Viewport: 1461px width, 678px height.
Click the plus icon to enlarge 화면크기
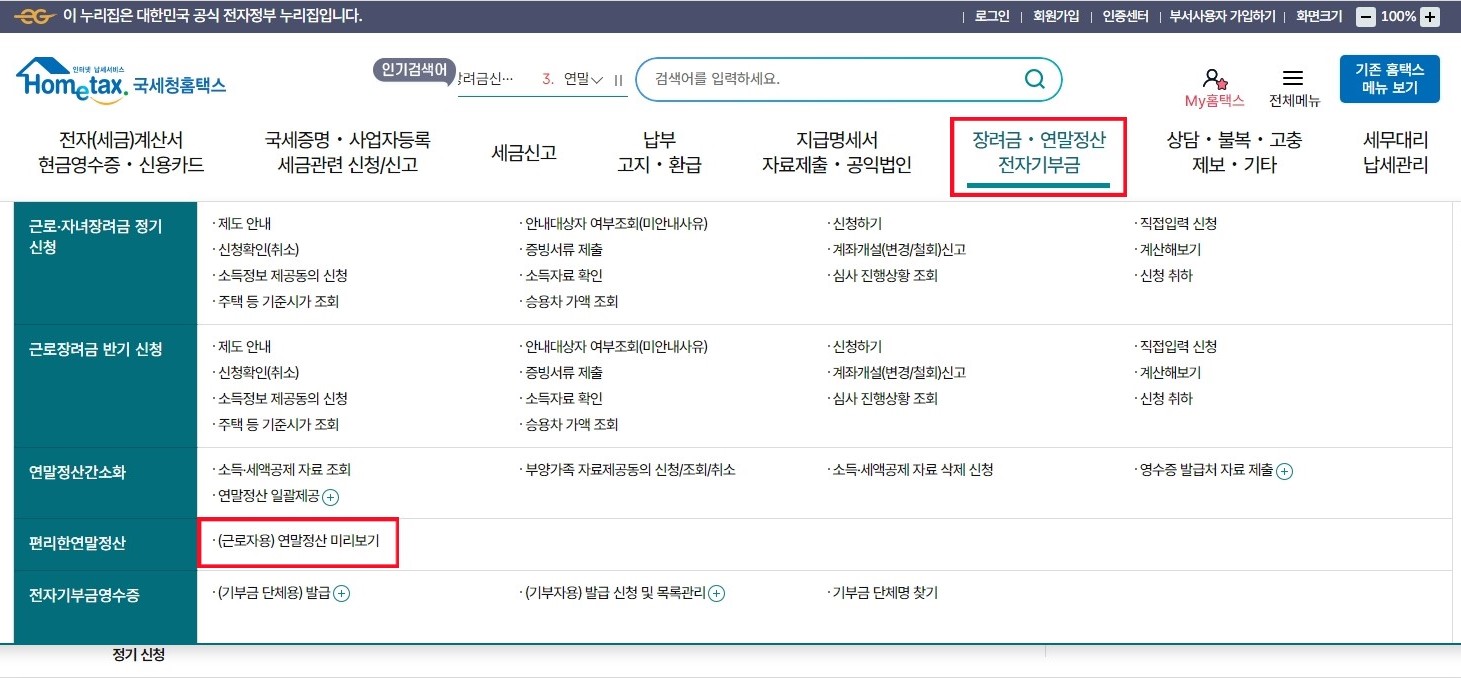coord(1429,15)
